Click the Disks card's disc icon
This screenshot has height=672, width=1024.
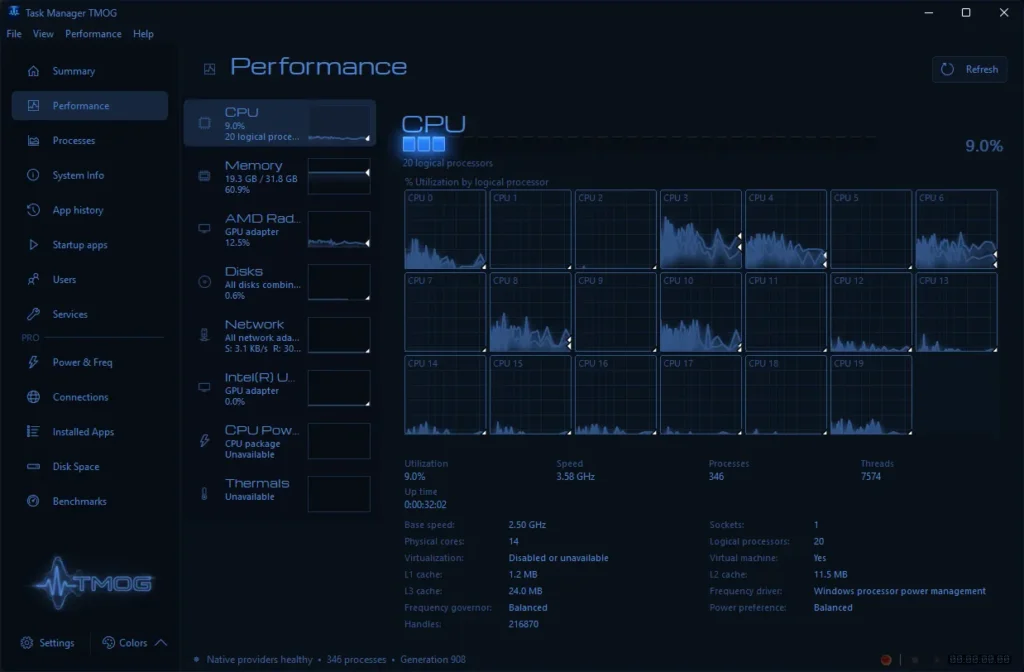click(x=204, y=282)
